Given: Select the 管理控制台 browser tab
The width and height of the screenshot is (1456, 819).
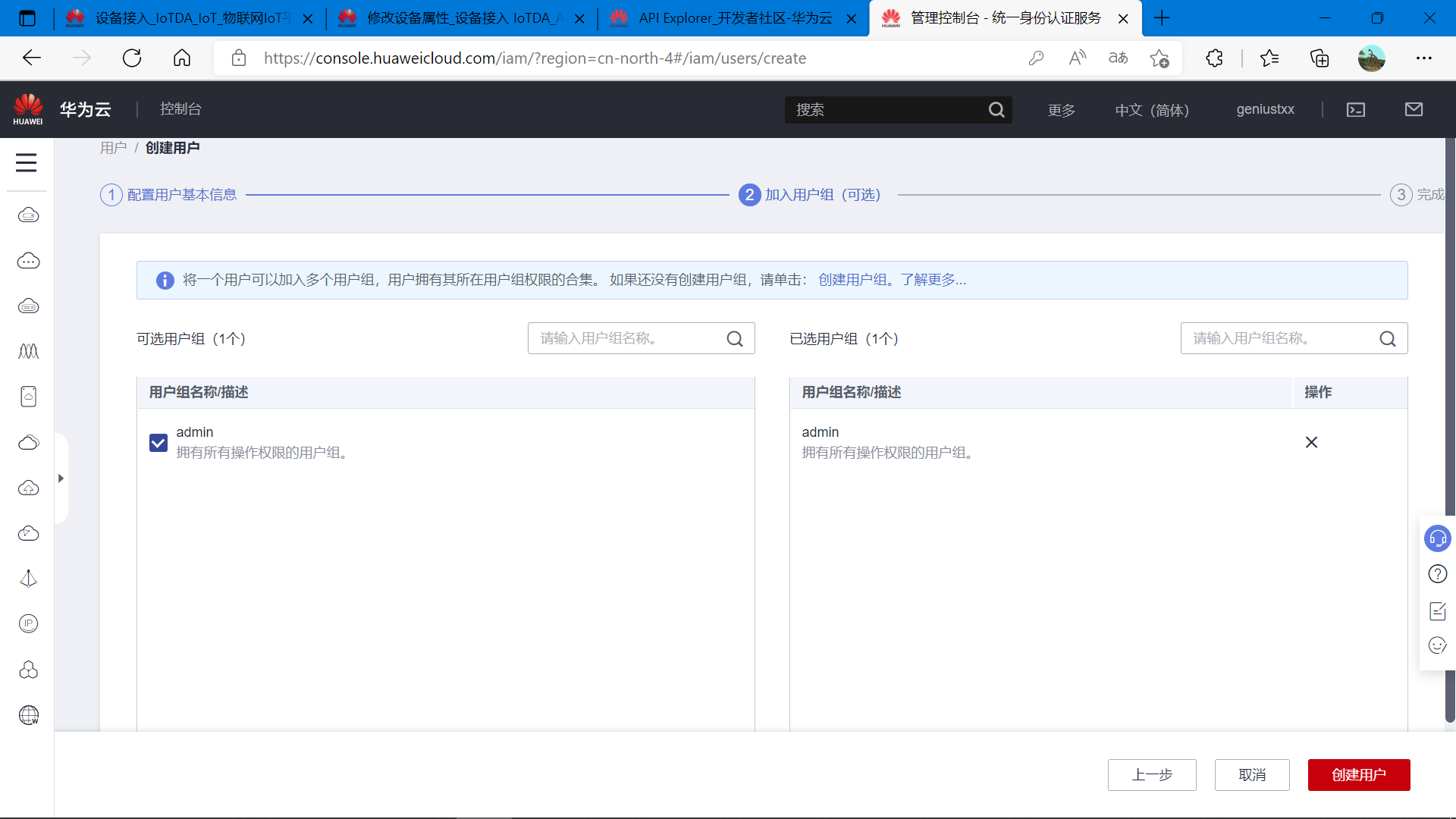Looking at the screenshot, I should coord(1005,18).
